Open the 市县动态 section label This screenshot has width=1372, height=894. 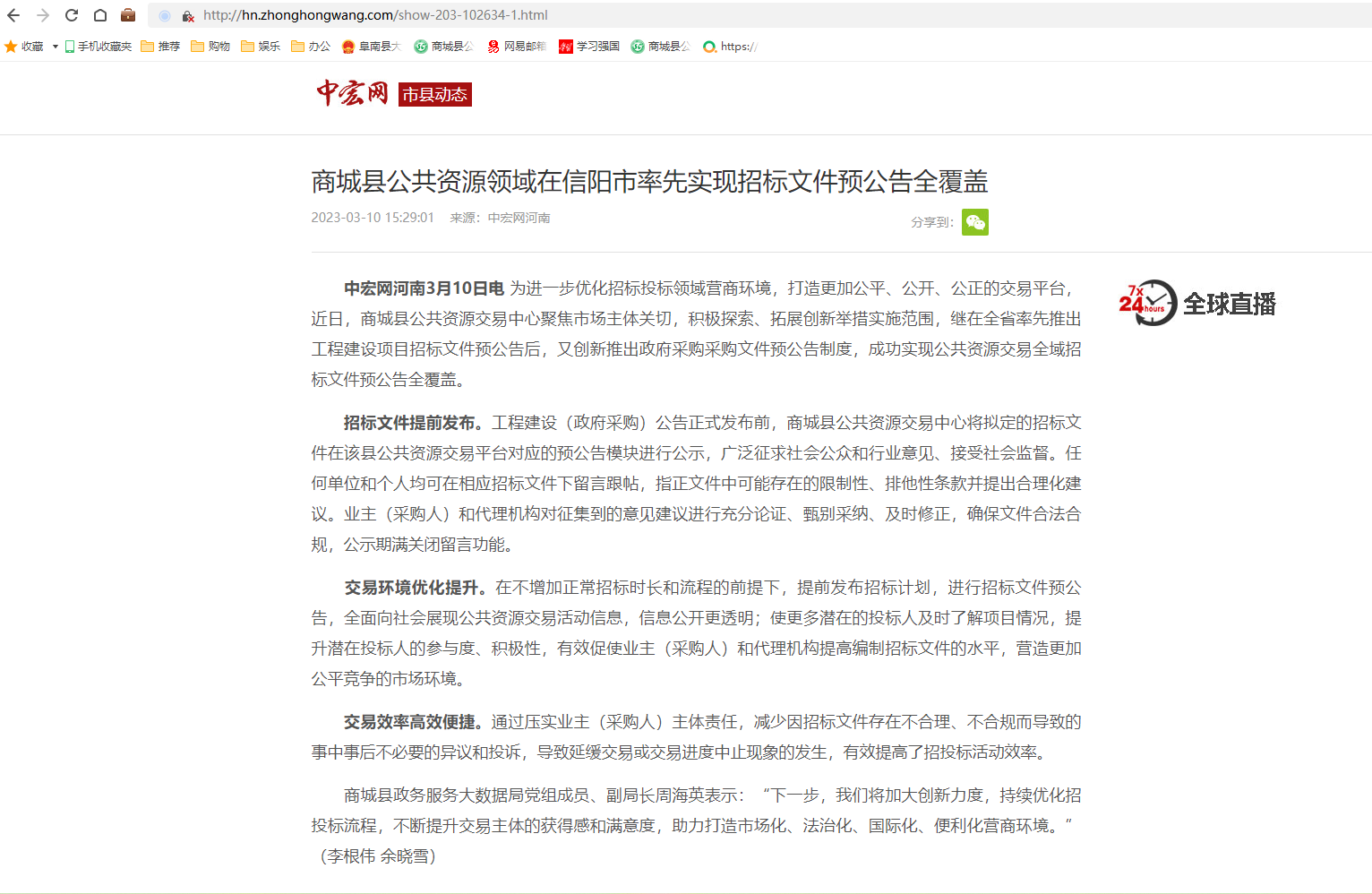[435, 95]
